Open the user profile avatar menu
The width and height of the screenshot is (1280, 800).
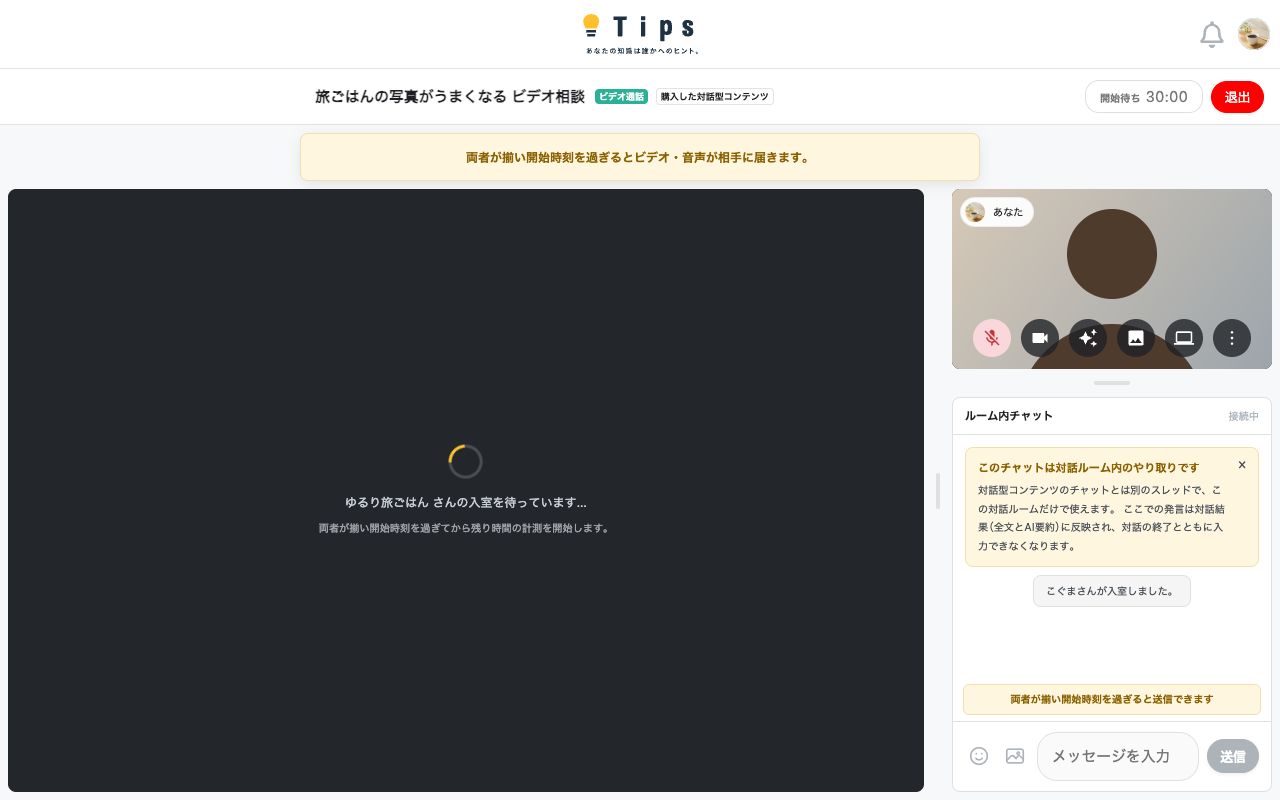pos(1254,34)
